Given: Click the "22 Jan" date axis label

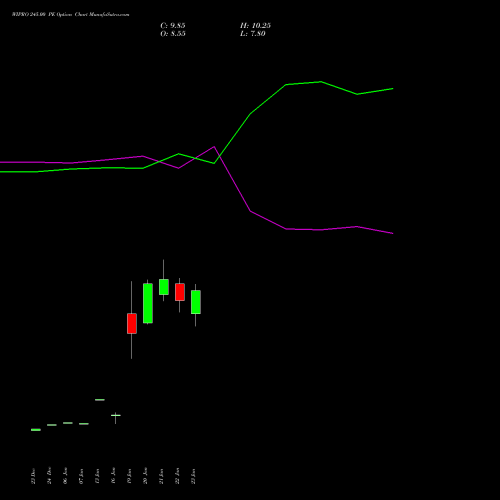Looking at the screenshot, I should pyautogui.click(x=177, y=476).
